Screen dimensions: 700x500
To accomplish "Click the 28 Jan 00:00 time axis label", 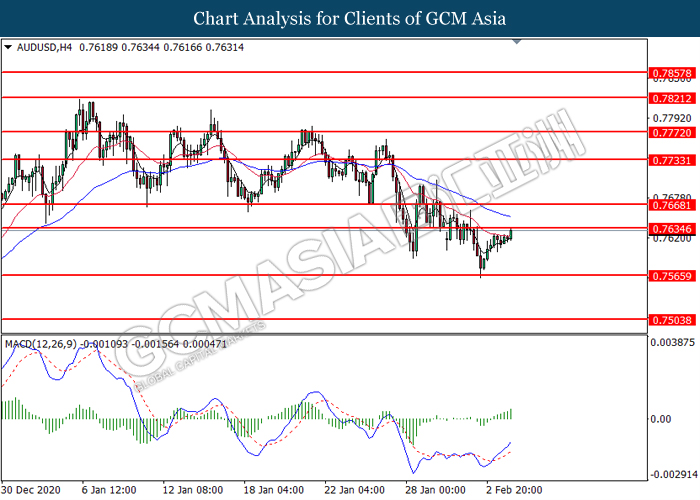I will click(435, 490).
